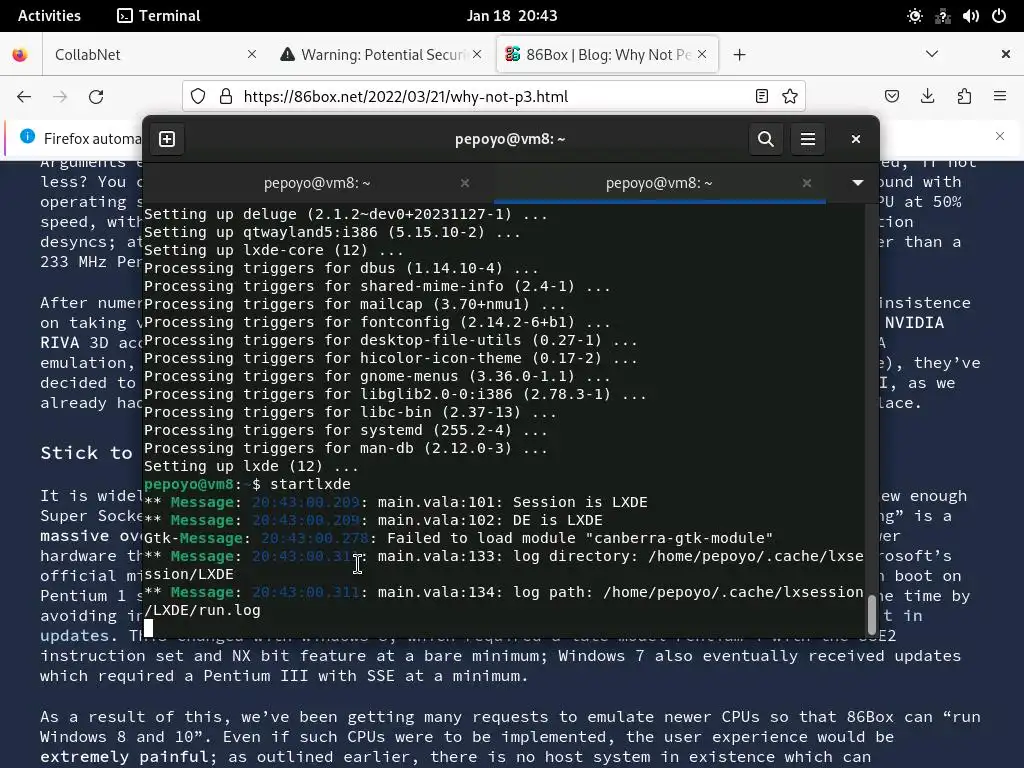Click the "/LXDE/run.log" terminal output line

tap(202, 611)
